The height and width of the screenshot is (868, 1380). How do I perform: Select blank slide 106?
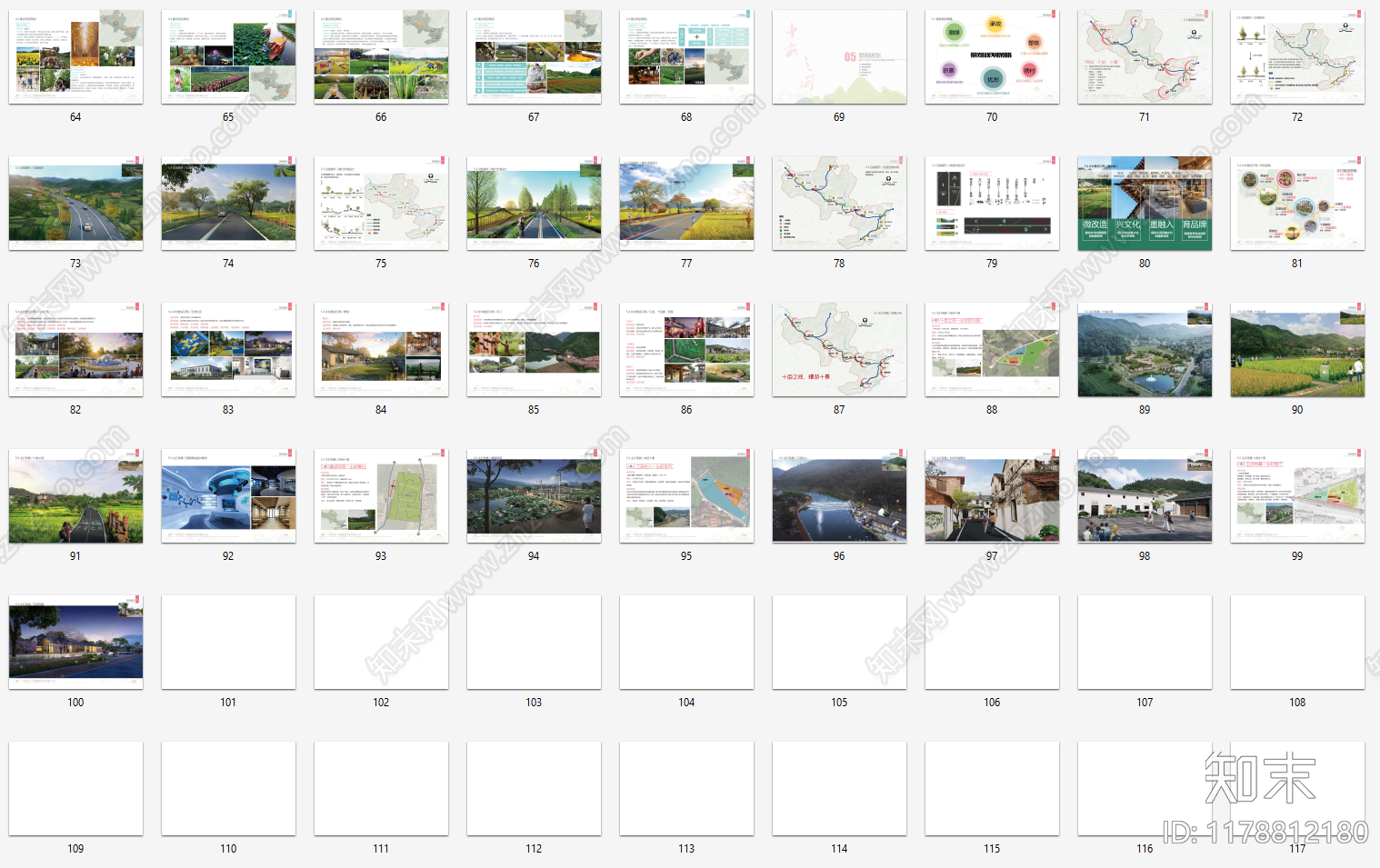[992, 642]
